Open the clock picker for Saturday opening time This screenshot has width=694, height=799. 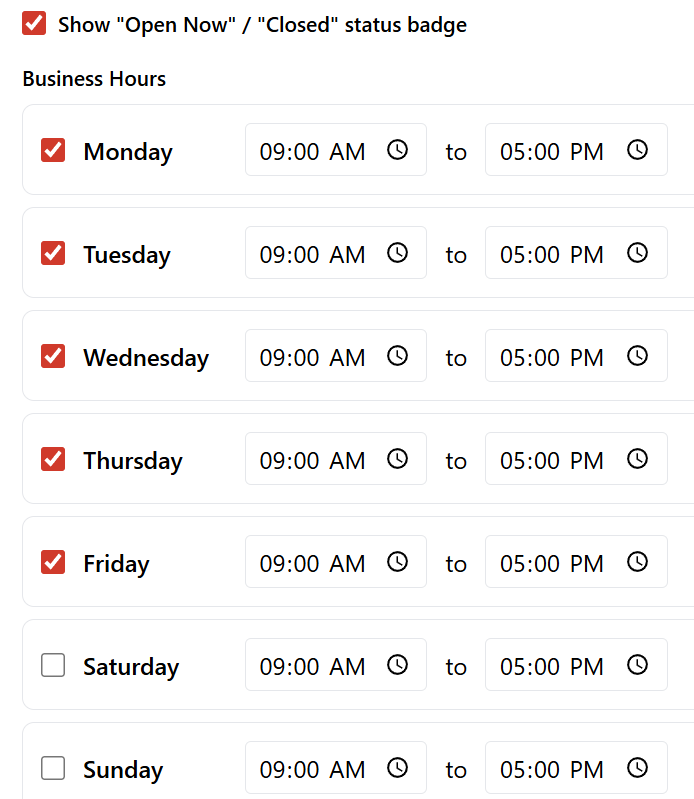click(398, 665)
